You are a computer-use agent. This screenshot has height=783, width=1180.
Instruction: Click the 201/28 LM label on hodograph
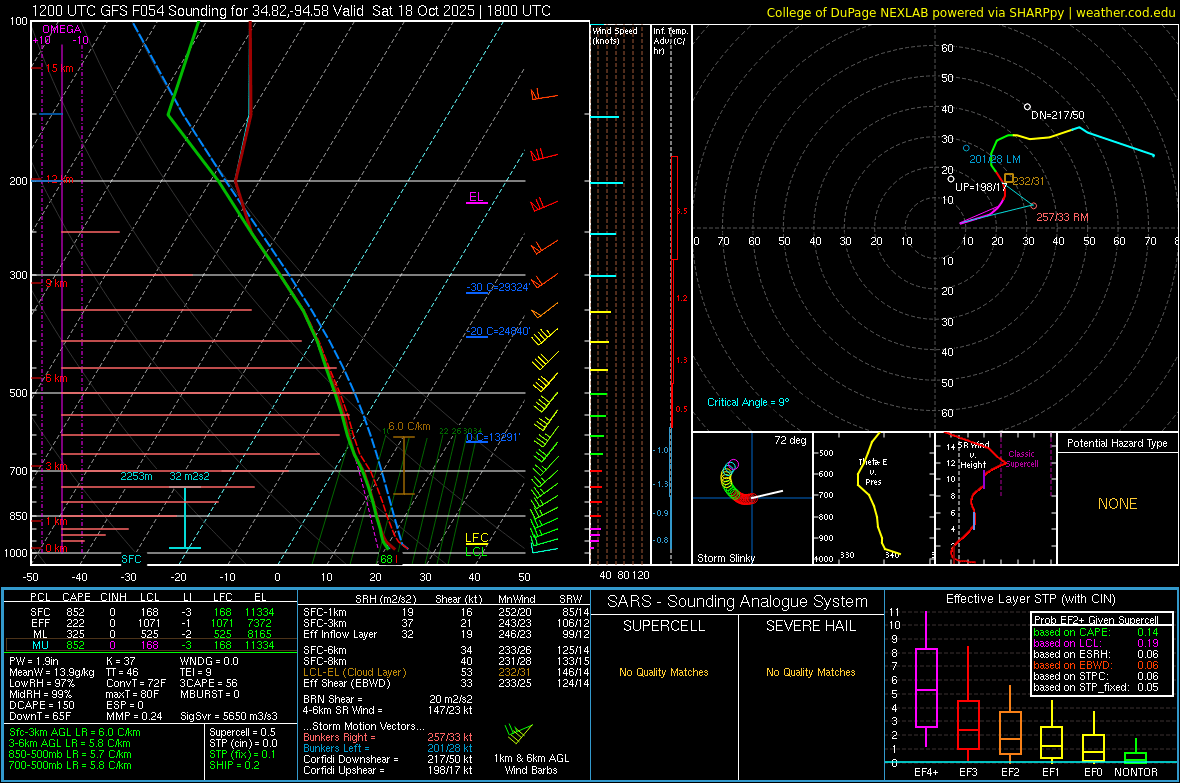[994, 159]
